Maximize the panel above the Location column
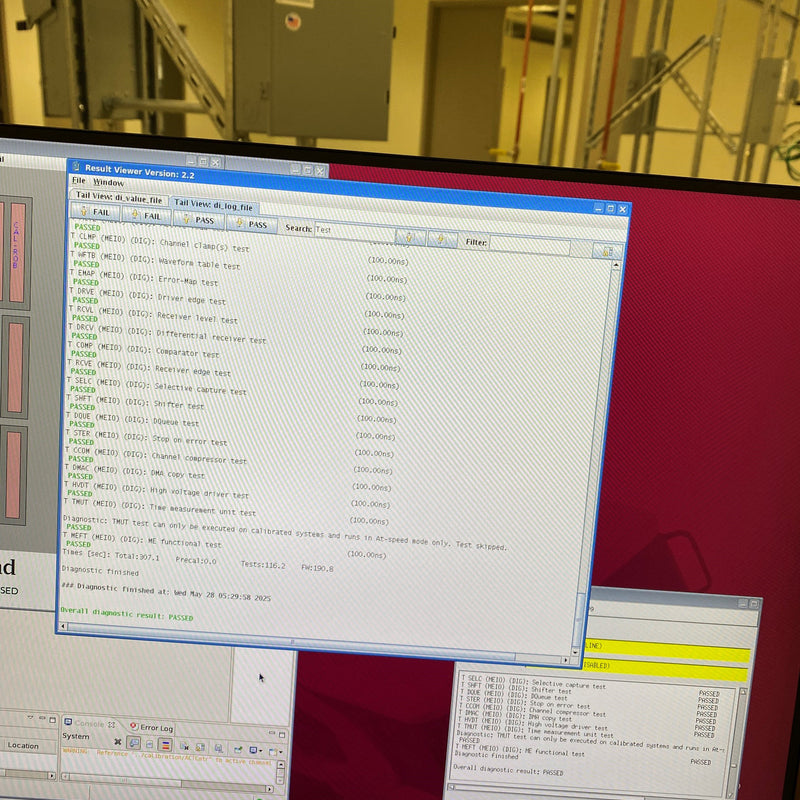The width and height of the screenshot is (800, 800). pyautogui.click(x=52, y=720)
